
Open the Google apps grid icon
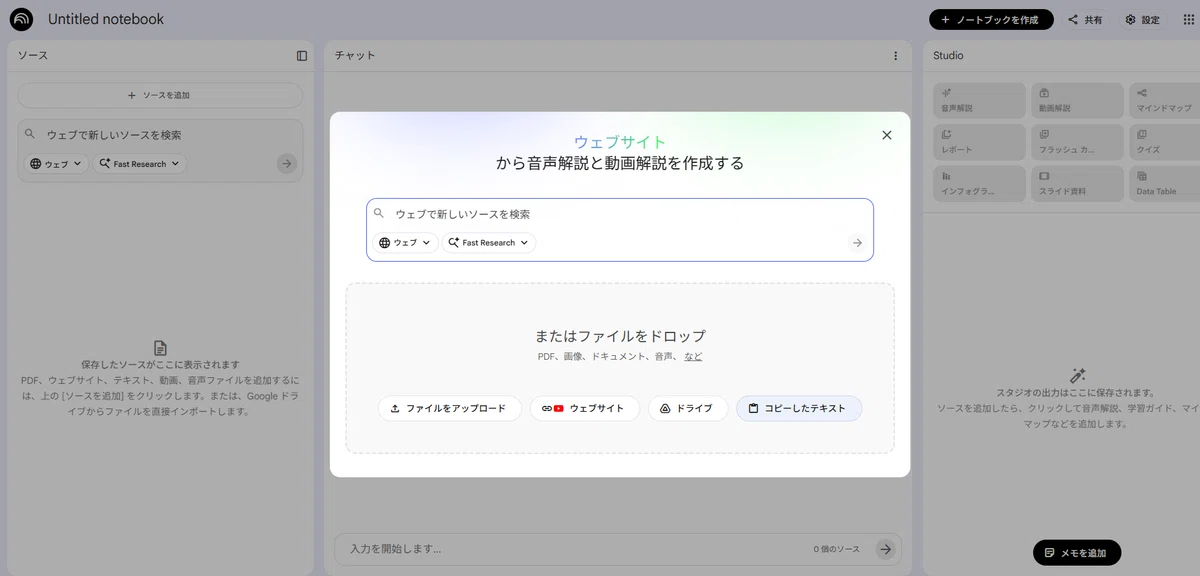pos(1188,20)
